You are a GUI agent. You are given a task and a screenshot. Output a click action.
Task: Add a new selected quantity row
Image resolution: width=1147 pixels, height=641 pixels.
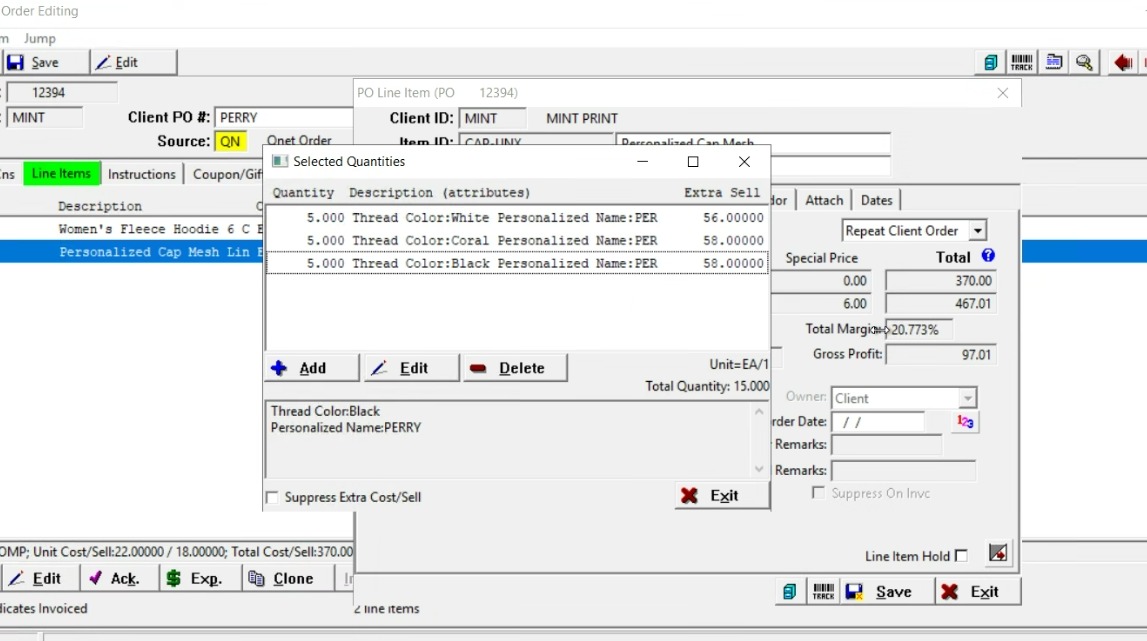point(312,368)
